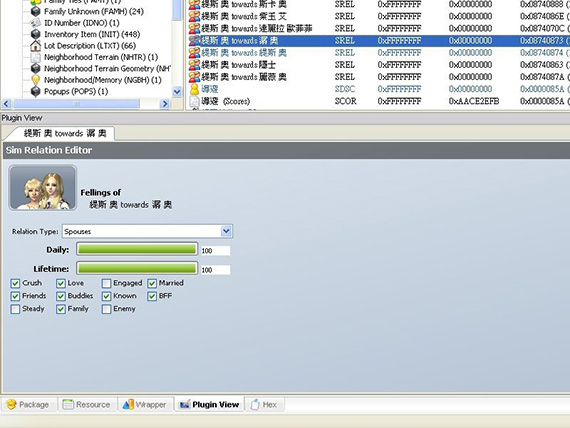Uncheck the Married checkbox
The image size is (570, 428).
(152, 283)
